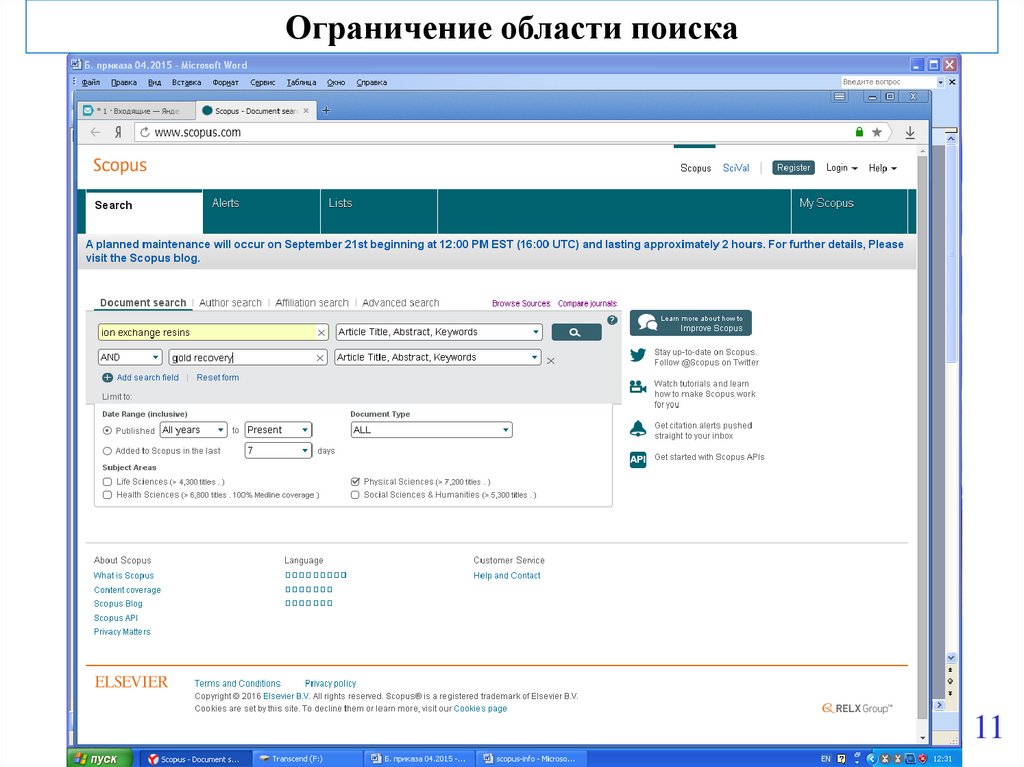
Task: Clear the 'ion exchange resins' field with X
Action: pos(321,332)
